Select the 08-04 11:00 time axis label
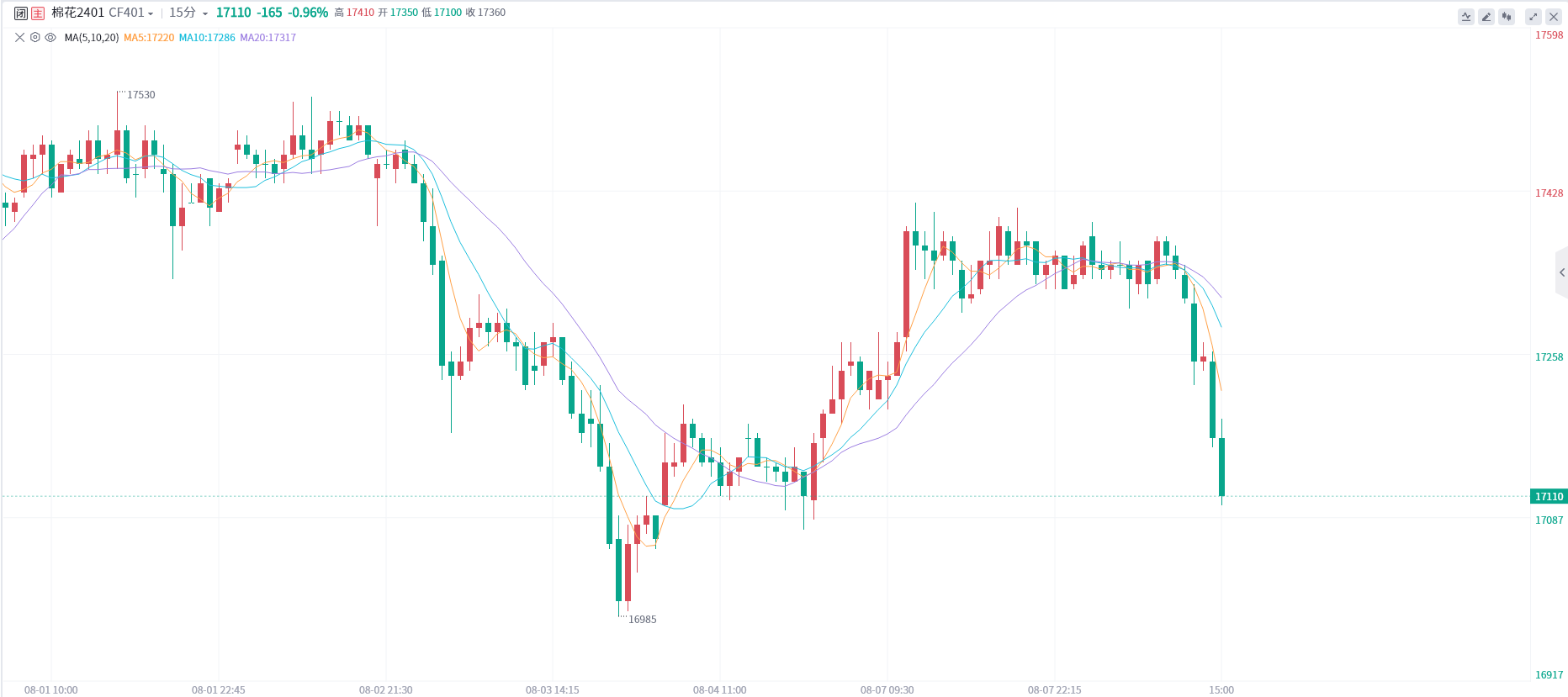The image size is (1568, 697). tap(719, 689)
